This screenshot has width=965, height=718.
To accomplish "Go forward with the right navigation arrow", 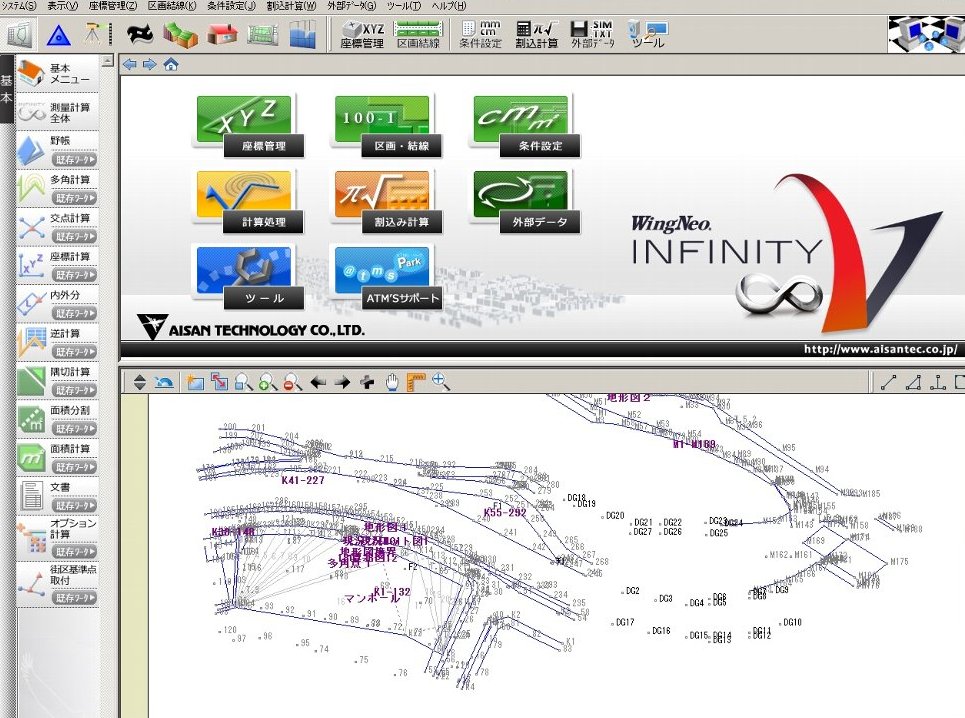I will [150, 65].
